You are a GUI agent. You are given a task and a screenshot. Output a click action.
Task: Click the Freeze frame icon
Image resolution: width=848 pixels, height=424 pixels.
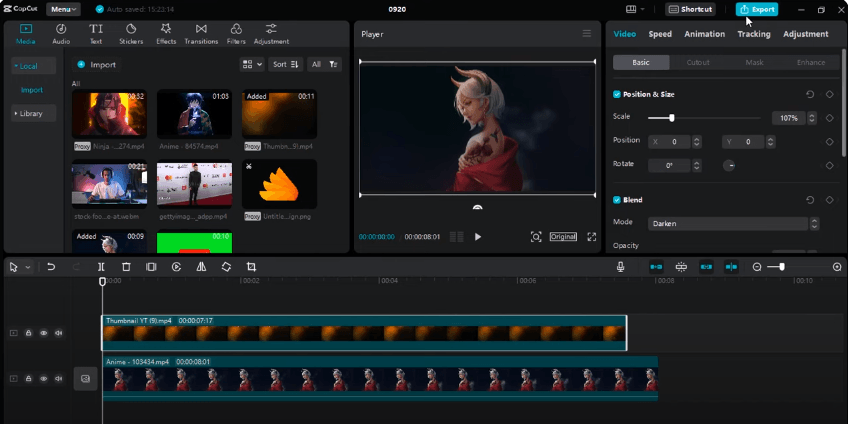[x=151, y=267]
